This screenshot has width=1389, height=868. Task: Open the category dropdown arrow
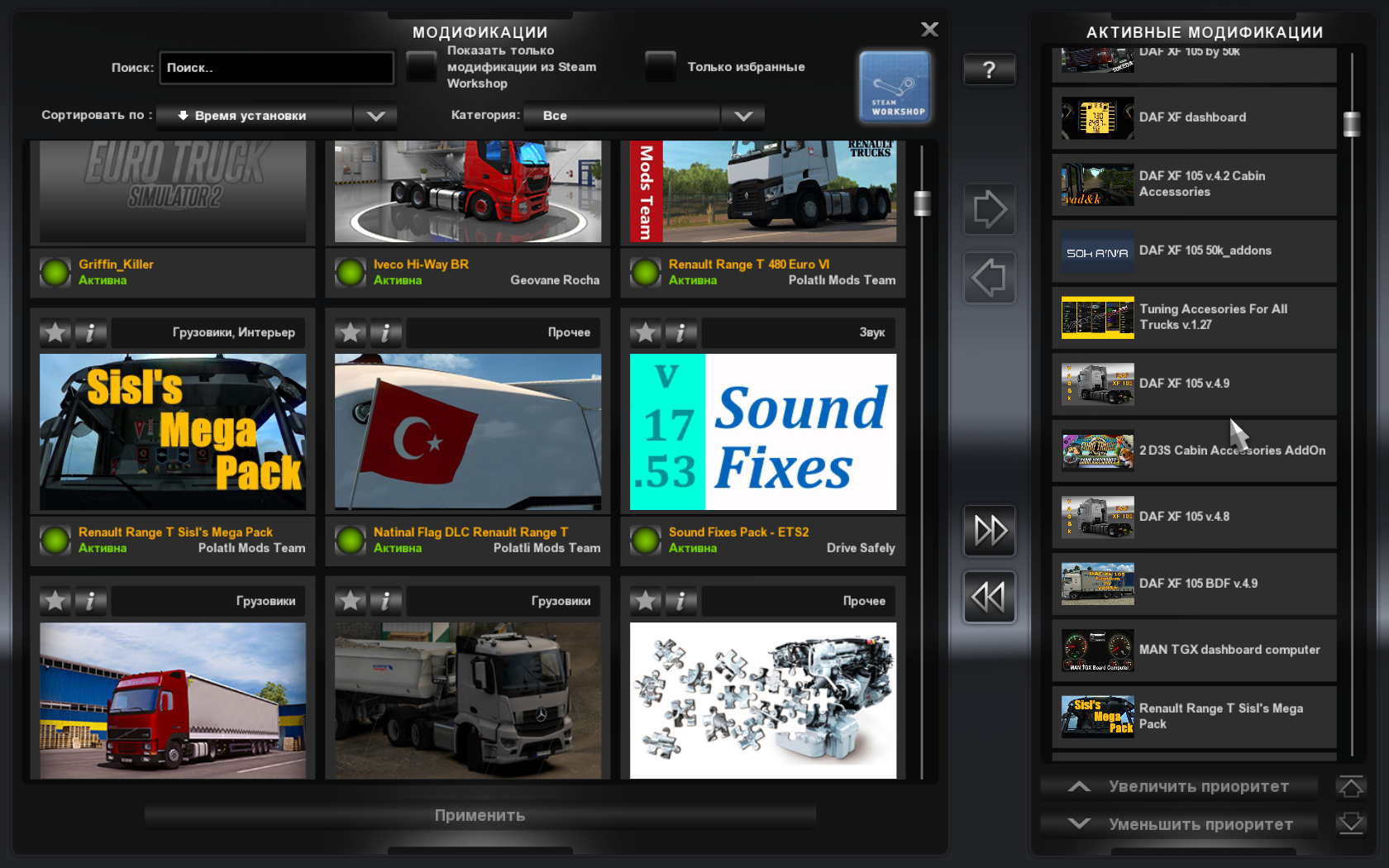[743, 116]
